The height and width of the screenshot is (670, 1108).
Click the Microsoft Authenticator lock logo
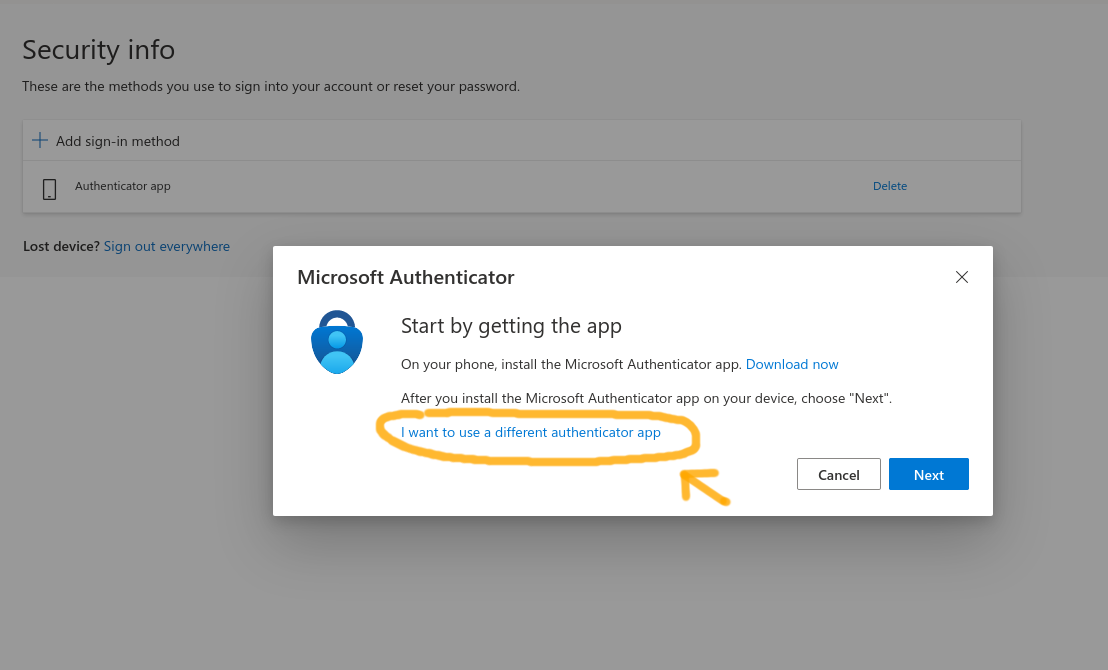coord(337,341)
